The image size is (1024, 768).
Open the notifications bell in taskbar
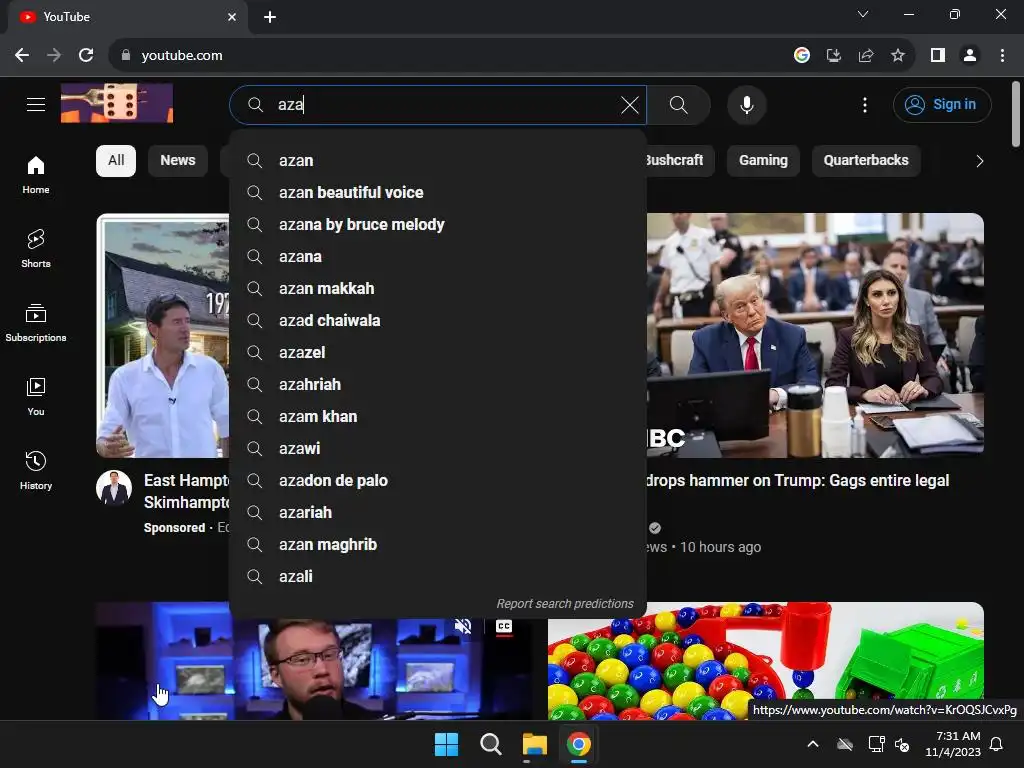tap(997, 744)
